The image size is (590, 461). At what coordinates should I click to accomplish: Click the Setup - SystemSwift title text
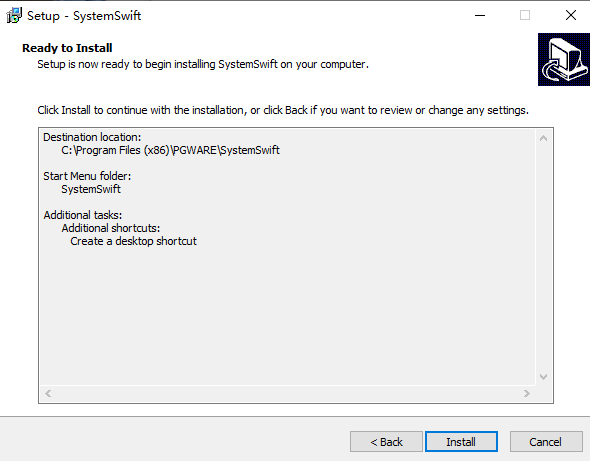(84, 16)
